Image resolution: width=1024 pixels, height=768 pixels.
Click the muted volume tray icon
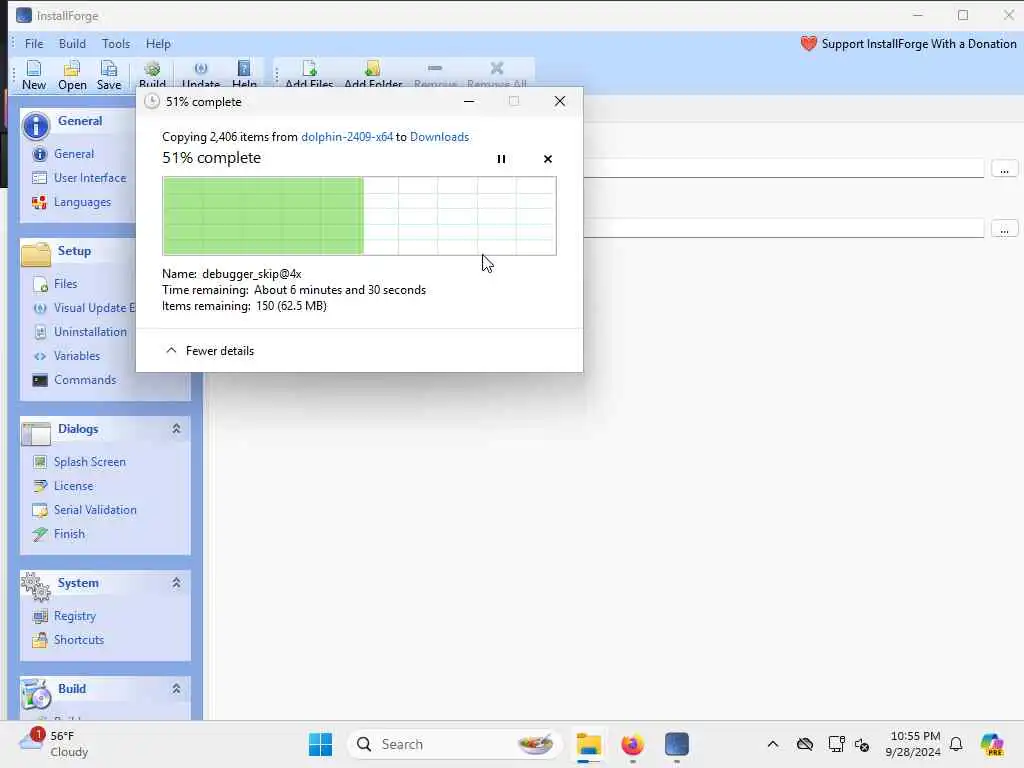tap(862, 744)
